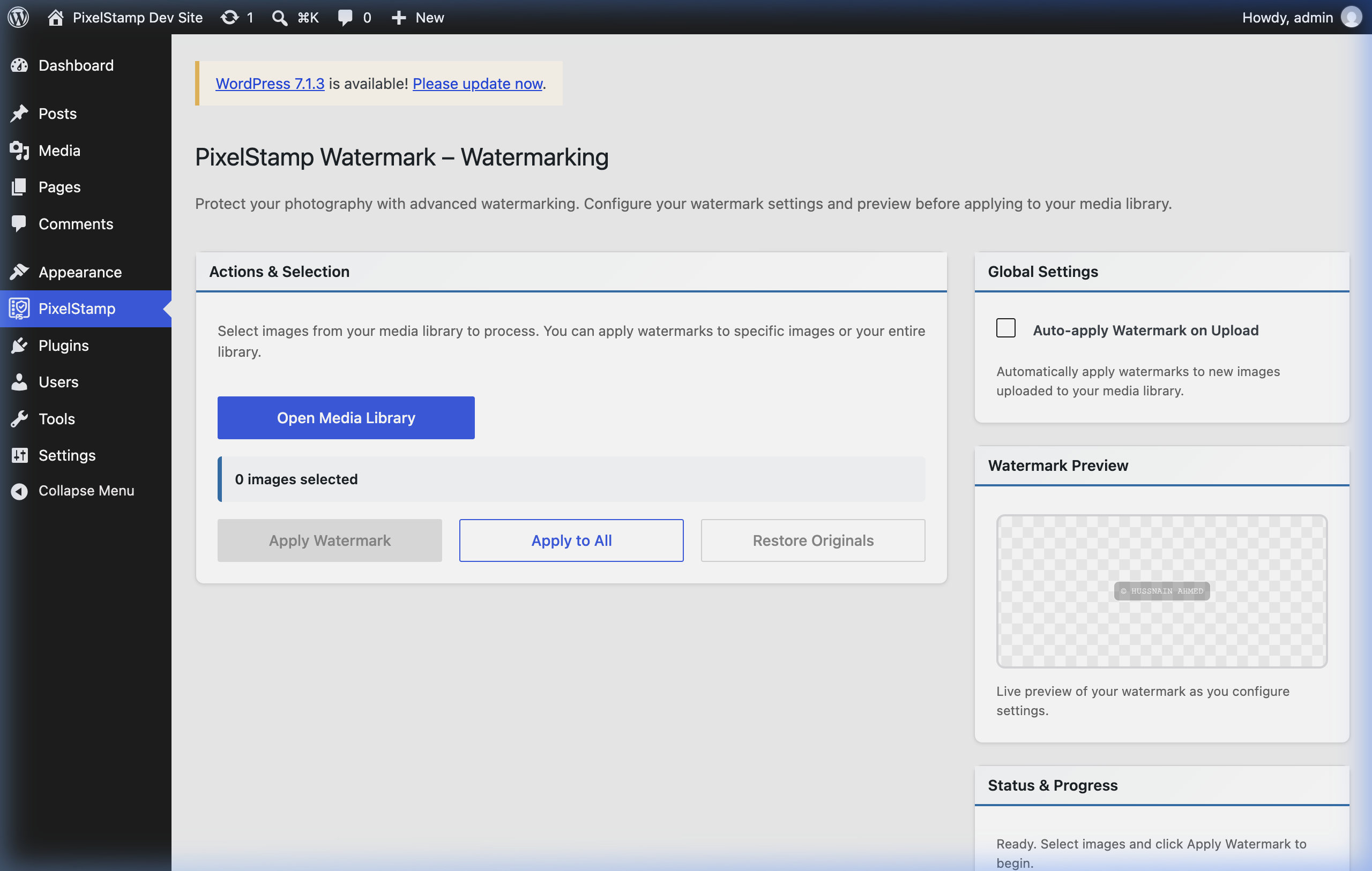
Task: Click the Plugins plug icon
Action: (19, 345)
